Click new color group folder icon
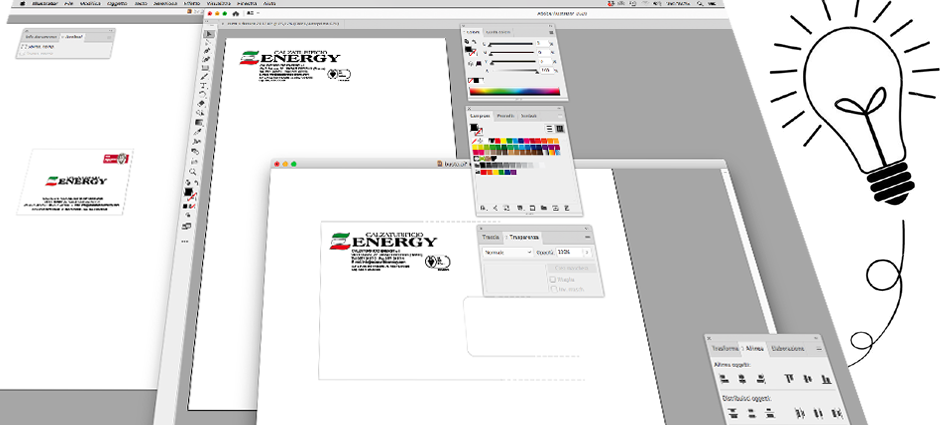This screenshot has height=425, width=950. tap(544, 208)
